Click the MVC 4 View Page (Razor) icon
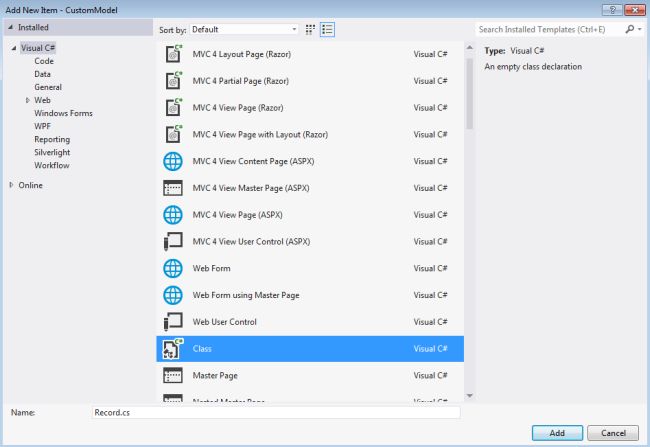 (173, 107)
